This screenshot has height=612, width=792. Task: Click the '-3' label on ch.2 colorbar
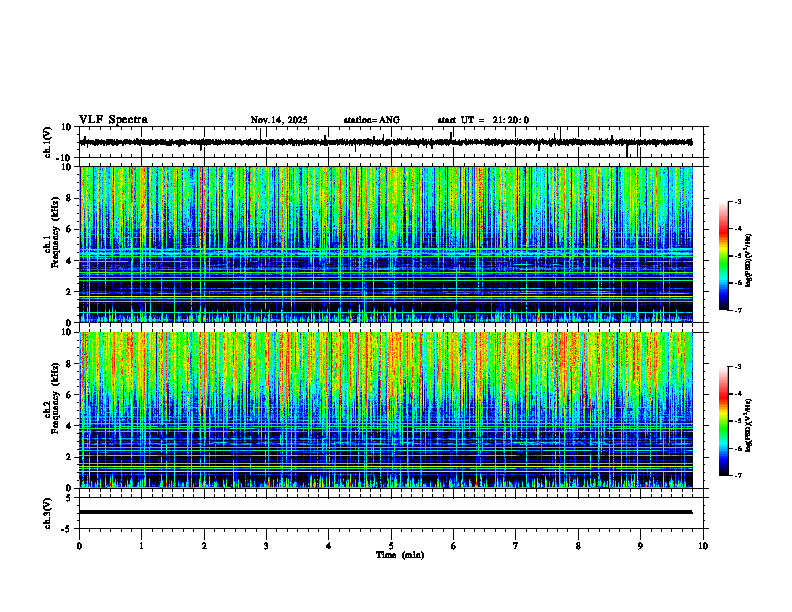point(738,367)
